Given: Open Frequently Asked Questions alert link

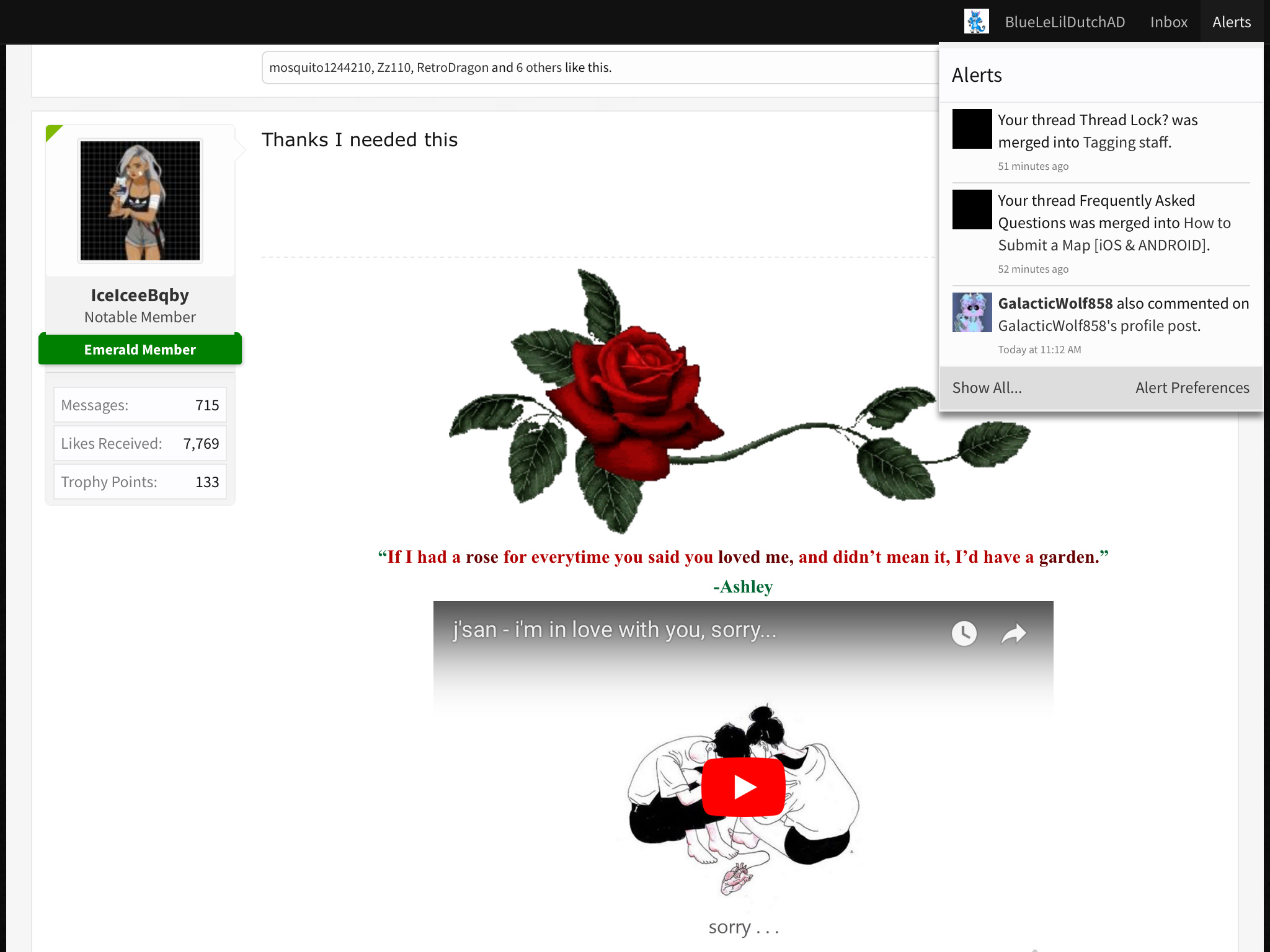Looking at the screenshot, I should point(1096,212).
